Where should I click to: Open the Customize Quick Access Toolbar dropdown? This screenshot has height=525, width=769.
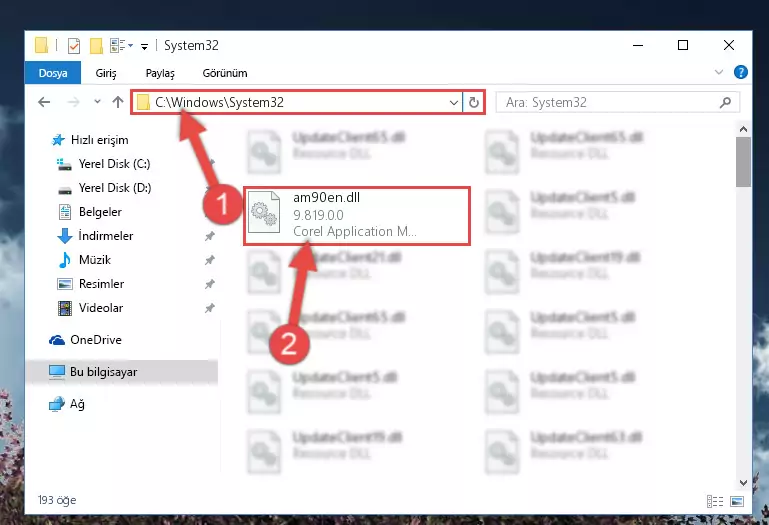coord(145,47)
